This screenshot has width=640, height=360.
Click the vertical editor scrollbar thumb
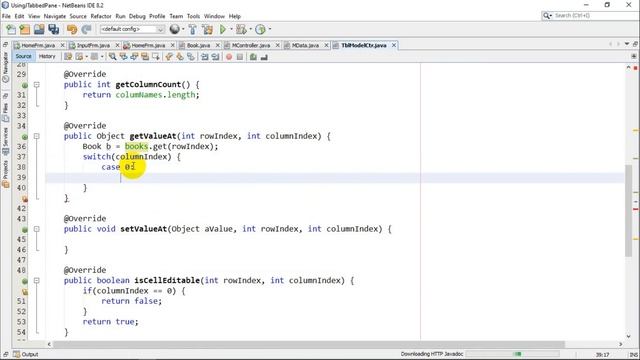[629, 211]
